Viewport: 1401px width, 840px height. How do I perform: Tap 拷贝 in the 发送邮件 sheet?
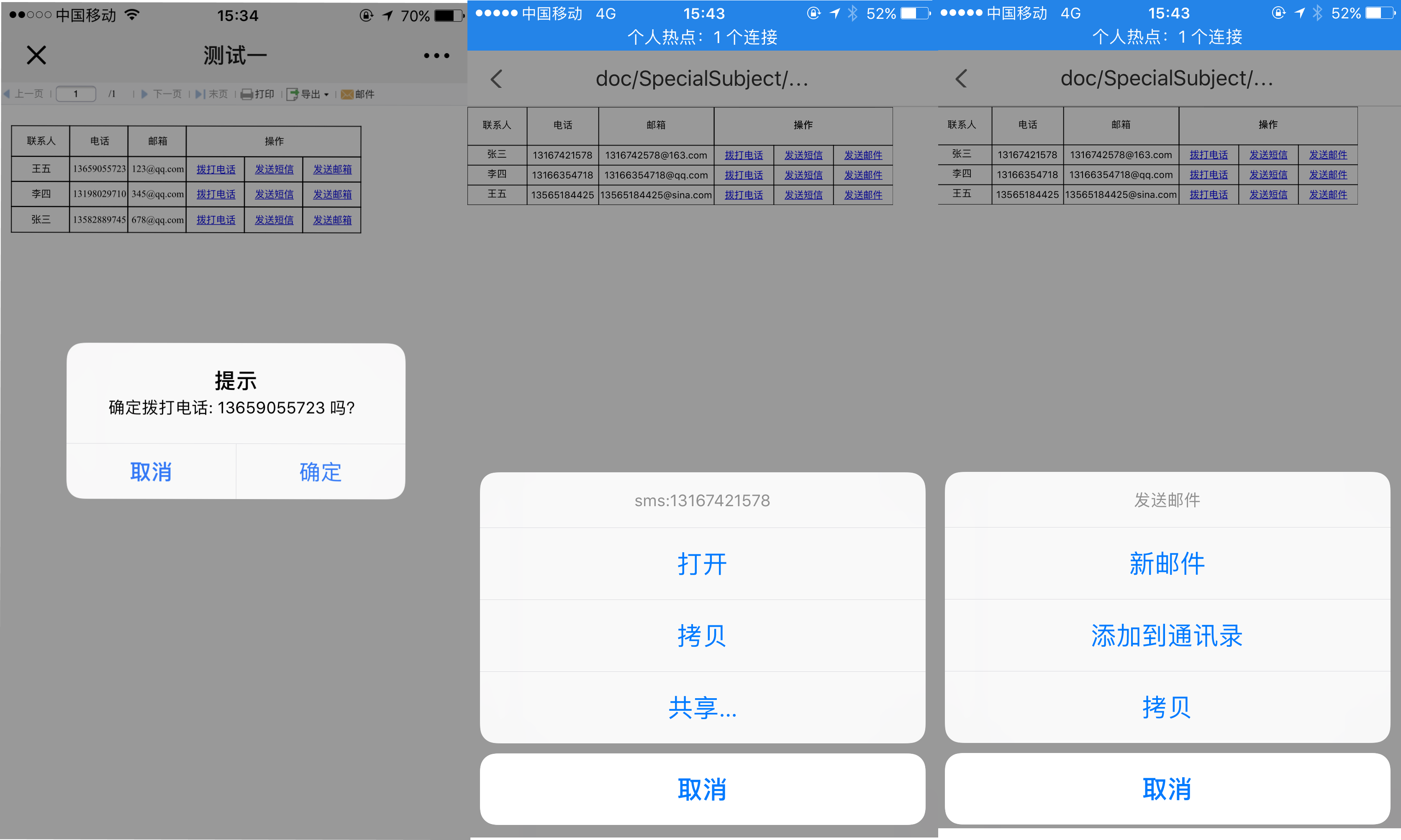1167,707
